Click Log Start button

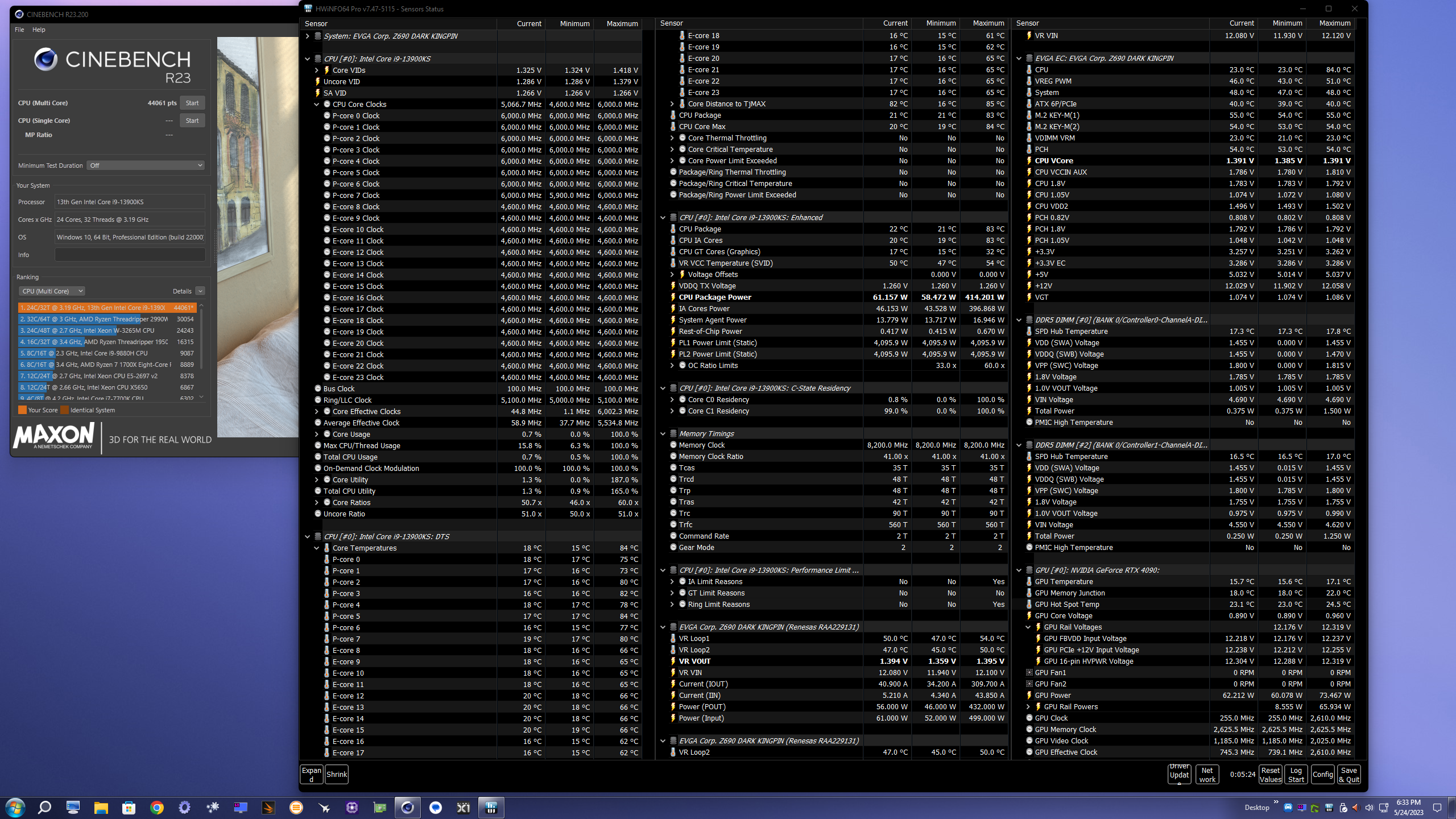coord(1296,774)
